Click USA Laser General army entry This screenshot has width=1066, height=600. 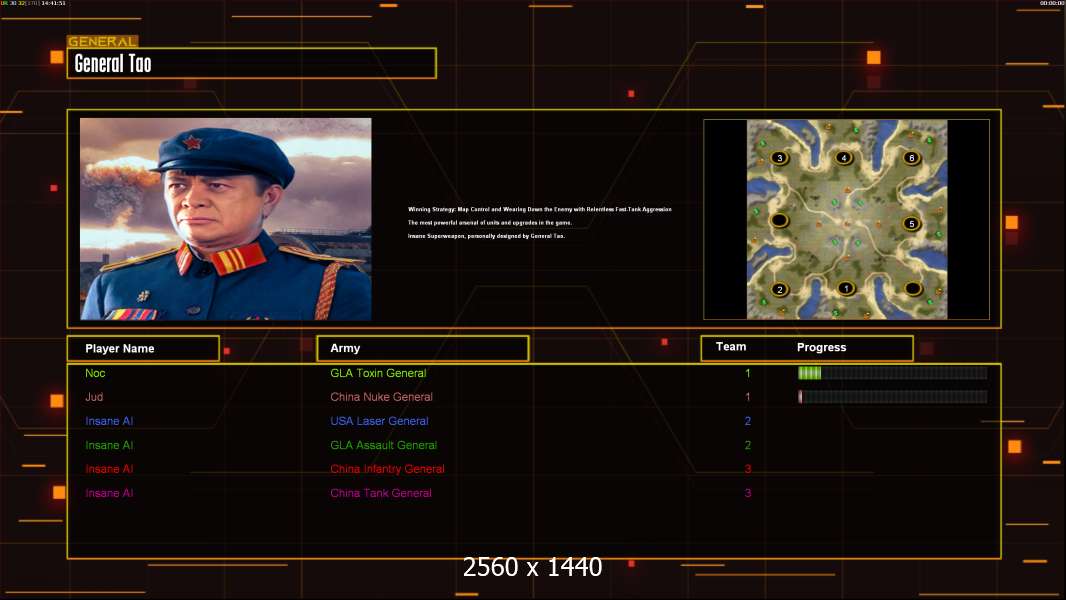point(379,421)
